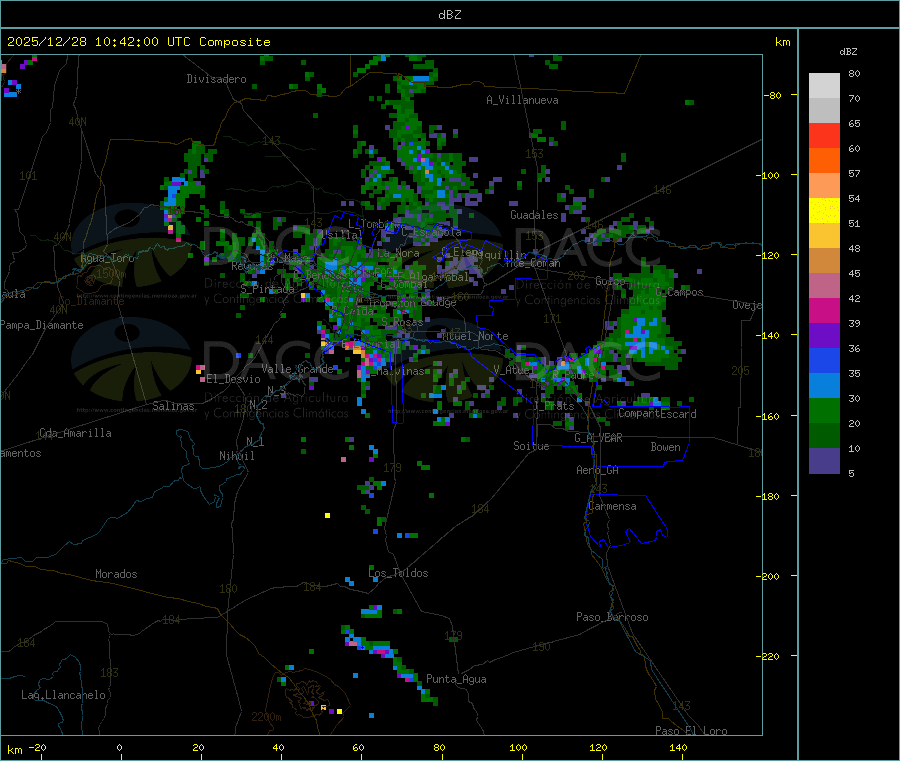Click the timestamp 2025/12/28 10:42:00 UTC Composite
The height and width of the screenshot is (761, 900).
tap(139, 42)
